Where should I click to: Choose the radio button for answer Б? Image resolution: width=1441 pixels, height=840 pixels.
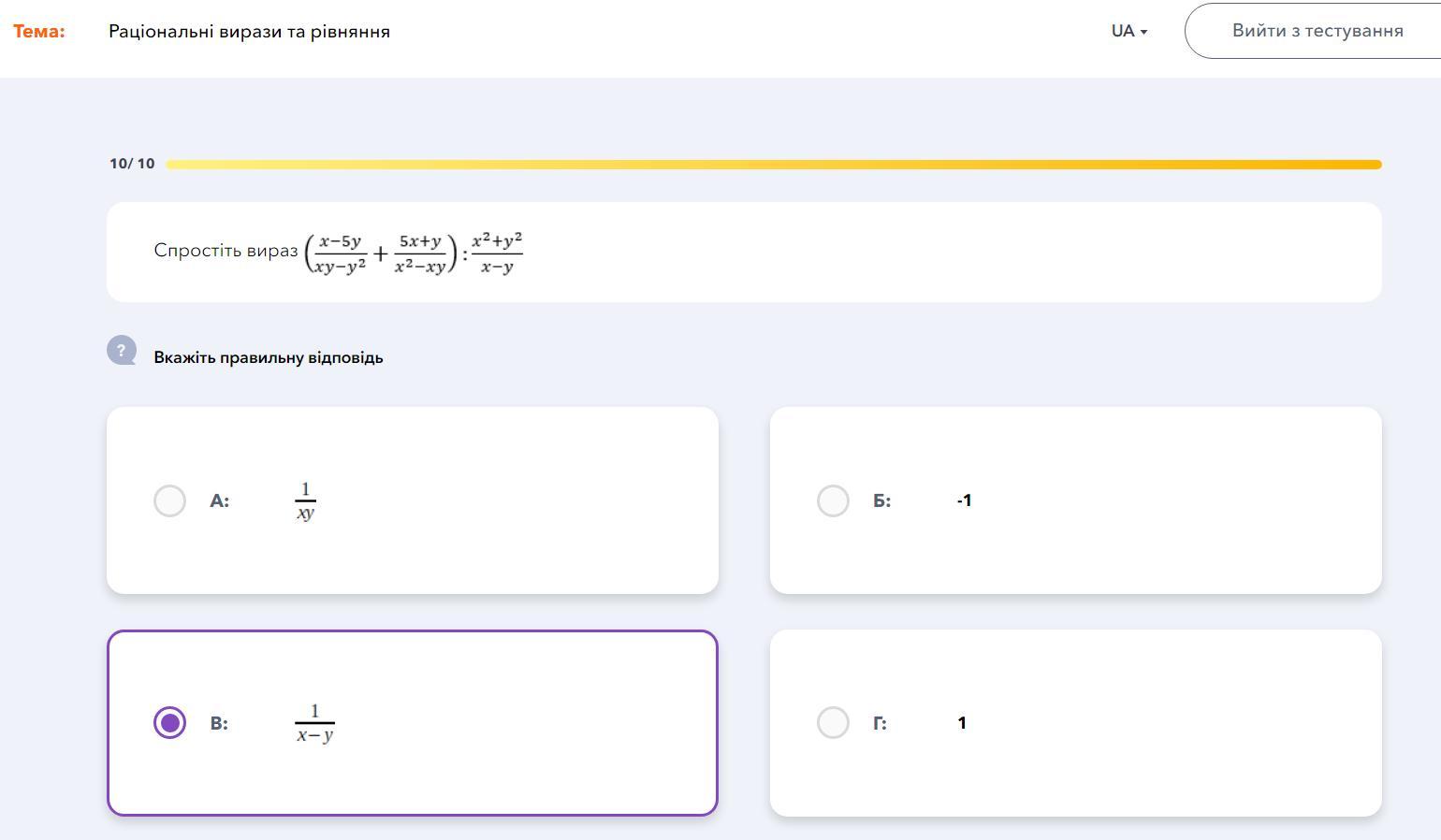point(833,500)
